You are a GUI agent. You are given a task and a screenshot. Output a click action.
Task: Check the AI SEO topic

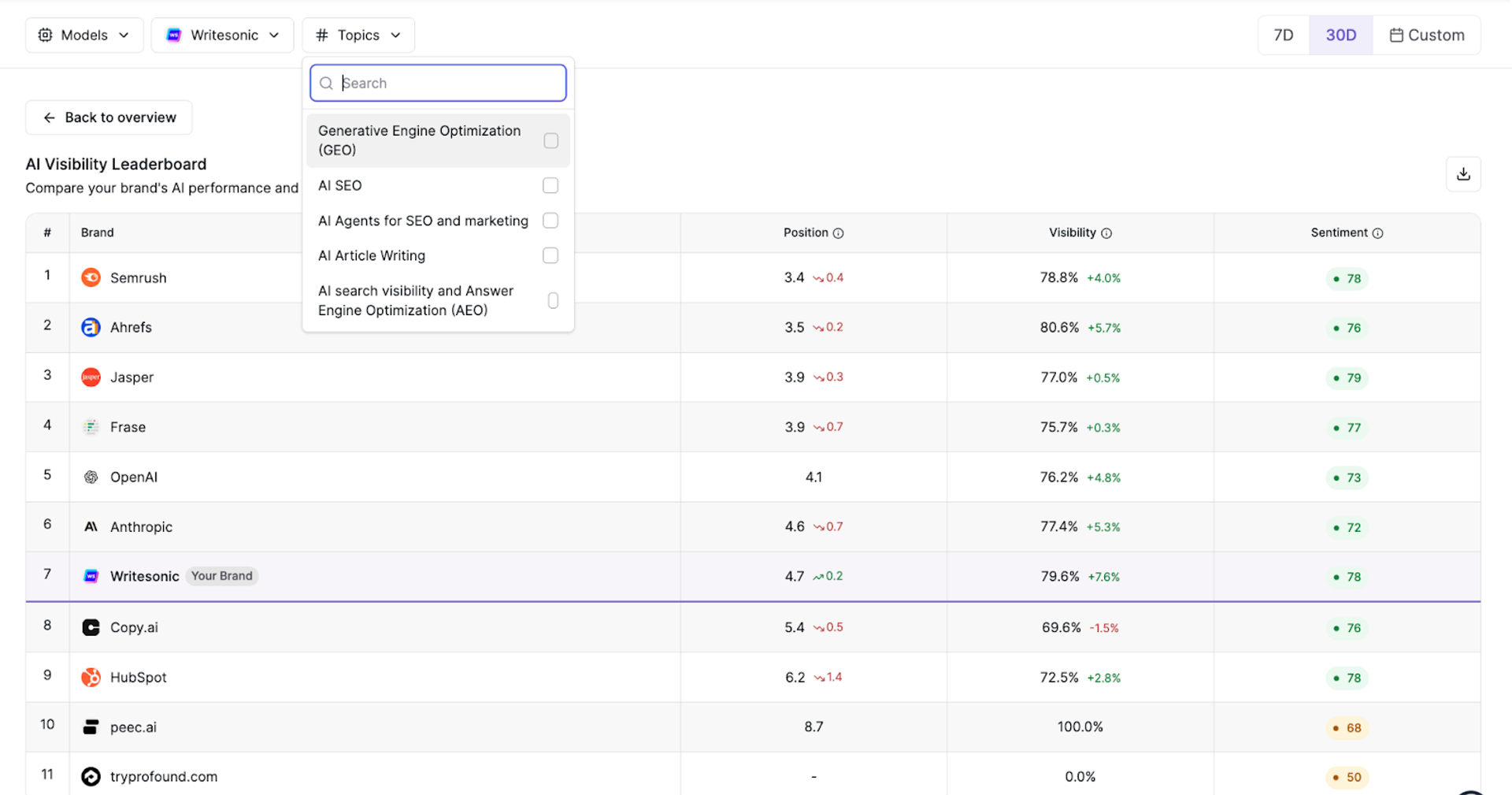point(550,185)
